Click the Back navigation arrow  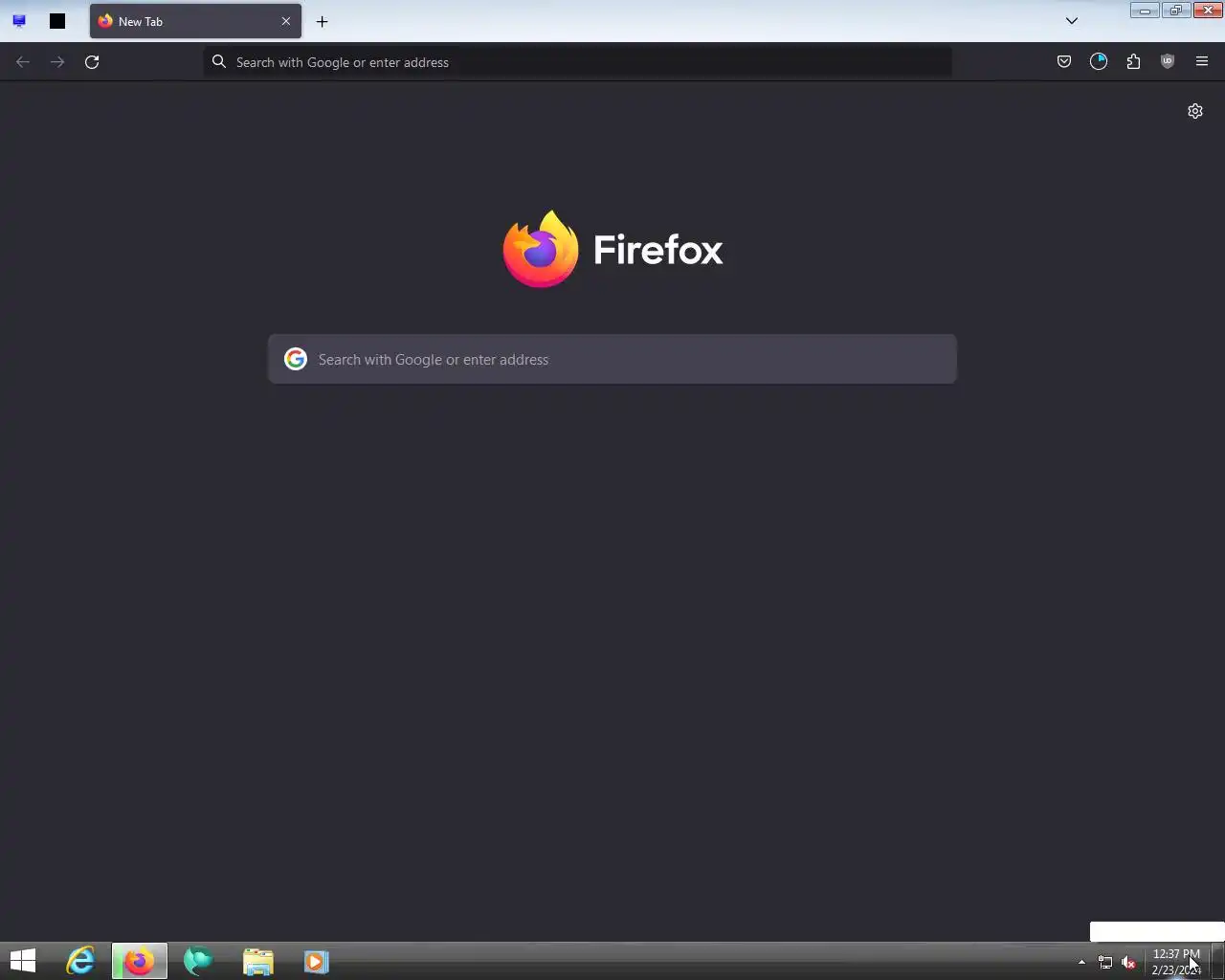click(23, 62)
